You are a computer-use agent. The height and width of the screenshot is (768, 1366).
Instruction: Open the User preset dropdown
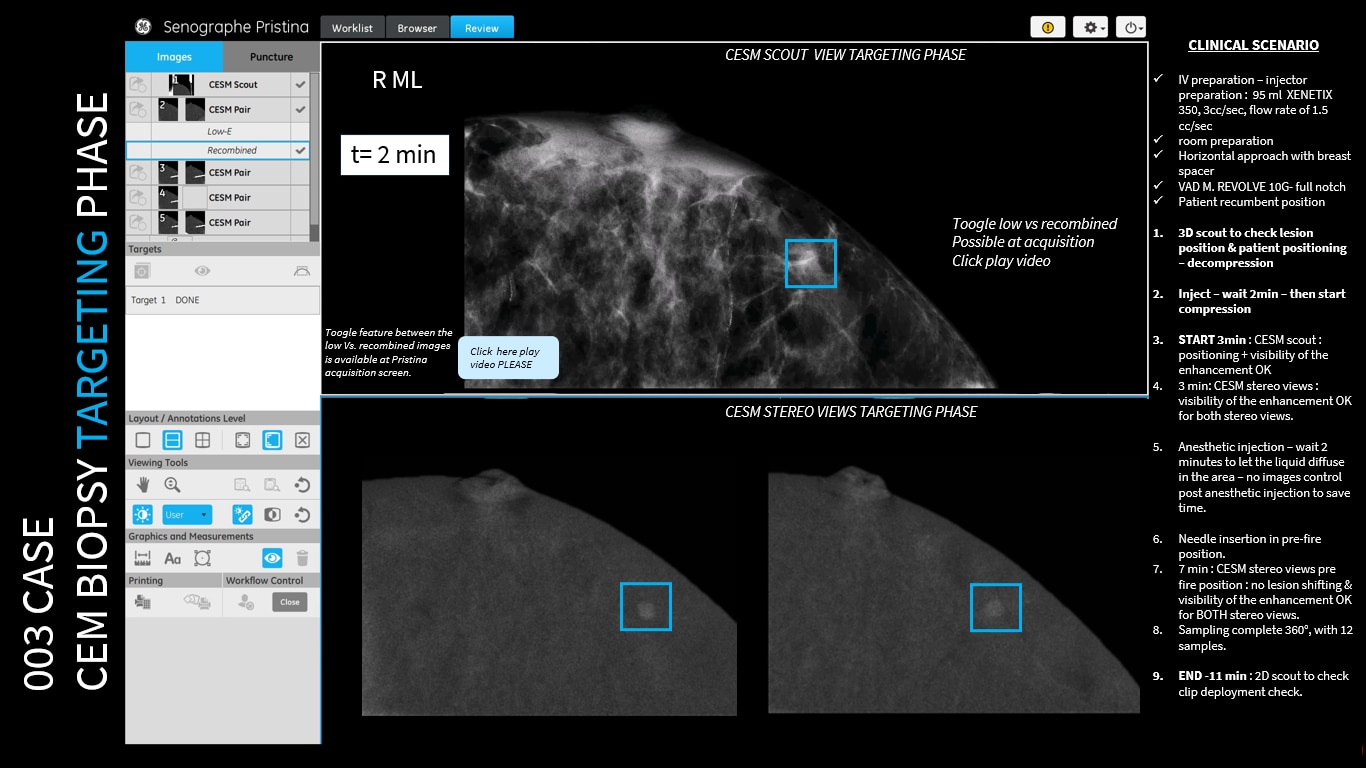[x=187, y=515]
